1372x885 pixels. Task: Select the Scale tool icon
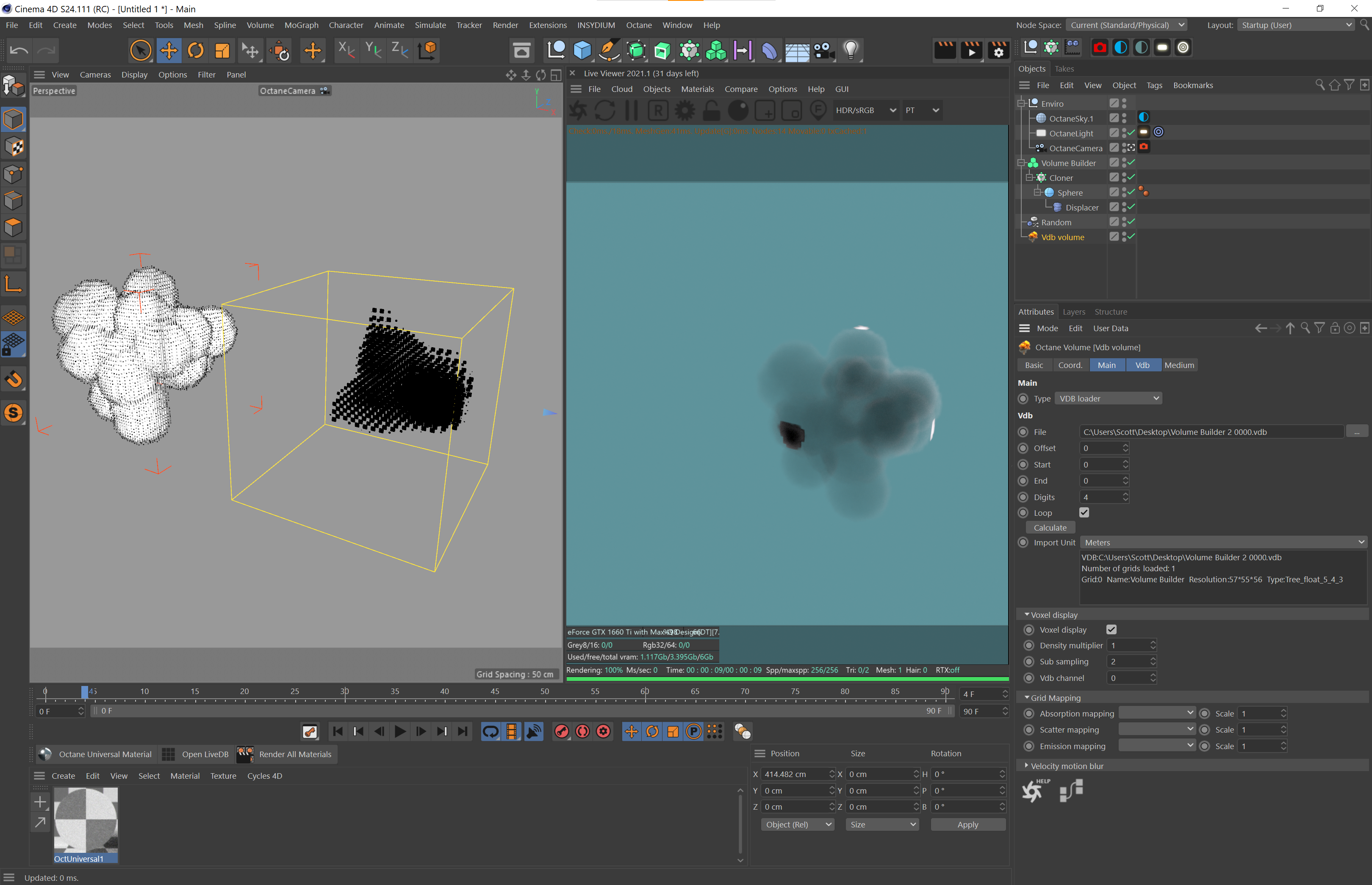(222, 50)
